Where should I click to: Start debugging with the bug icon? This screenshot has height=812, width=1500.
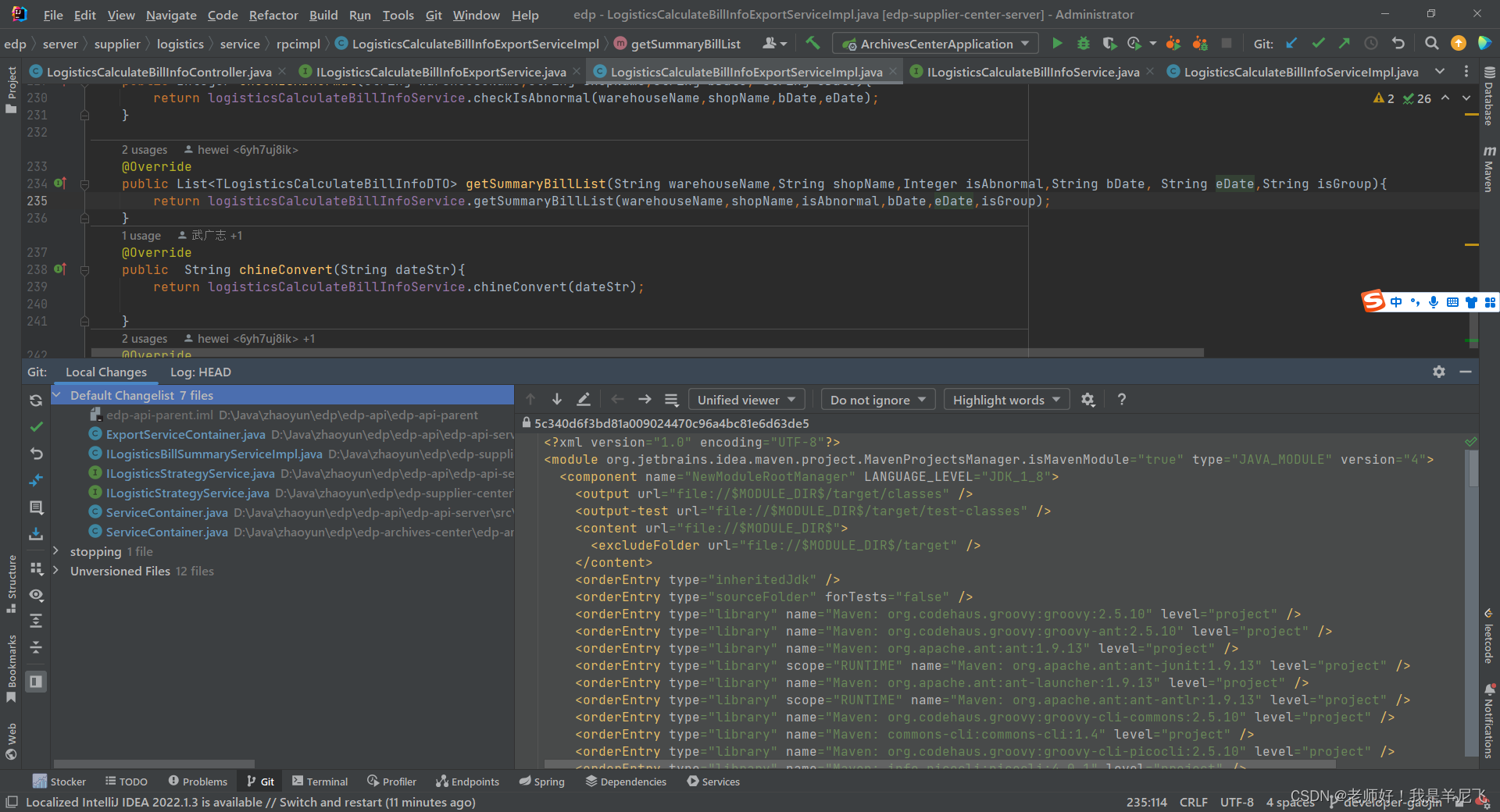(x=1083, y=44)
